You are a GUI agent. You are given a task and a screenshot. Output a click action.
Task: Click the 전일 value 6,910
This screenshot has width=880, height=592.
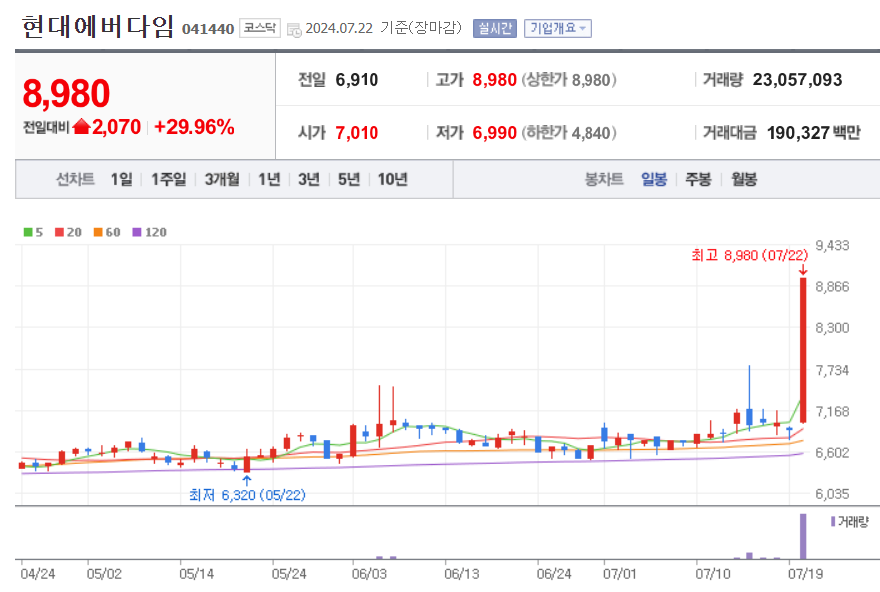click(x=357, y=80)
